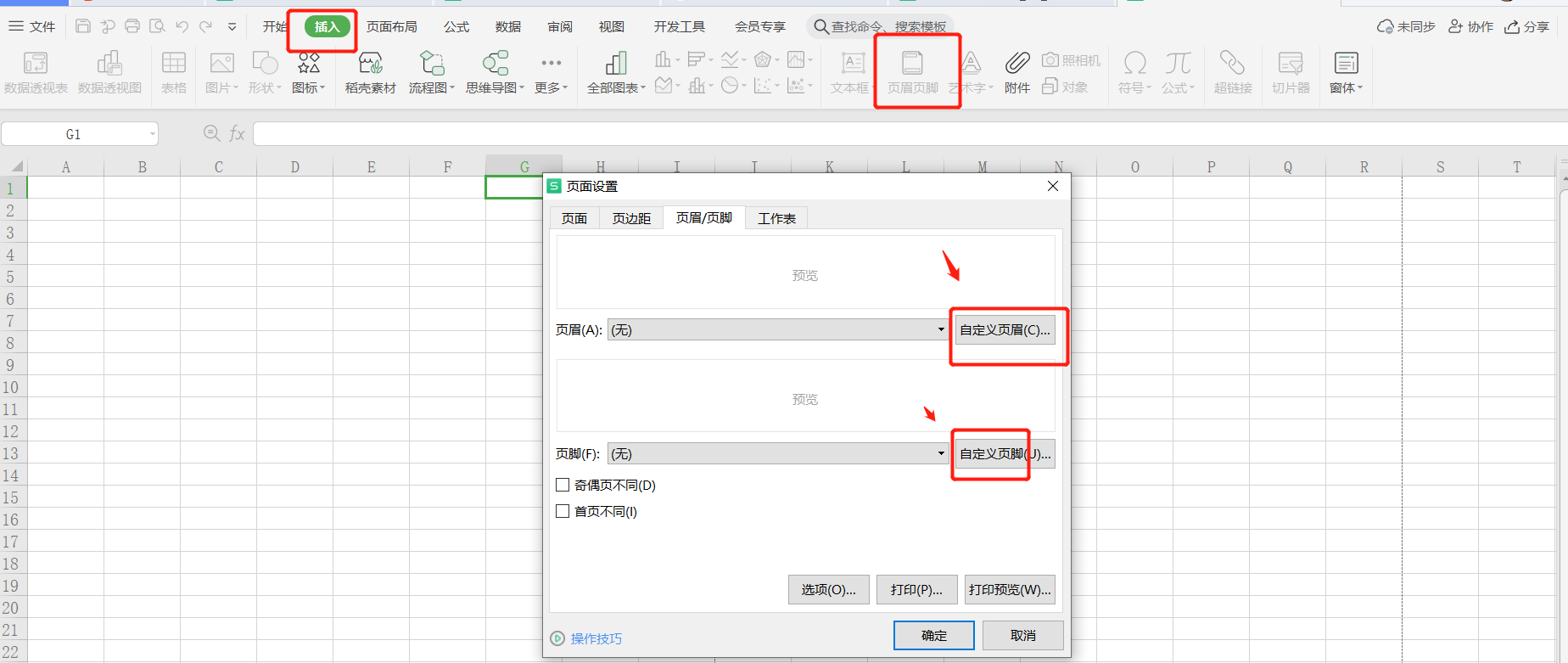This screenshot has height=663, width=1568.
Task: Switch to the 页面 dialog tab
Action: click(x=574, y=218)
